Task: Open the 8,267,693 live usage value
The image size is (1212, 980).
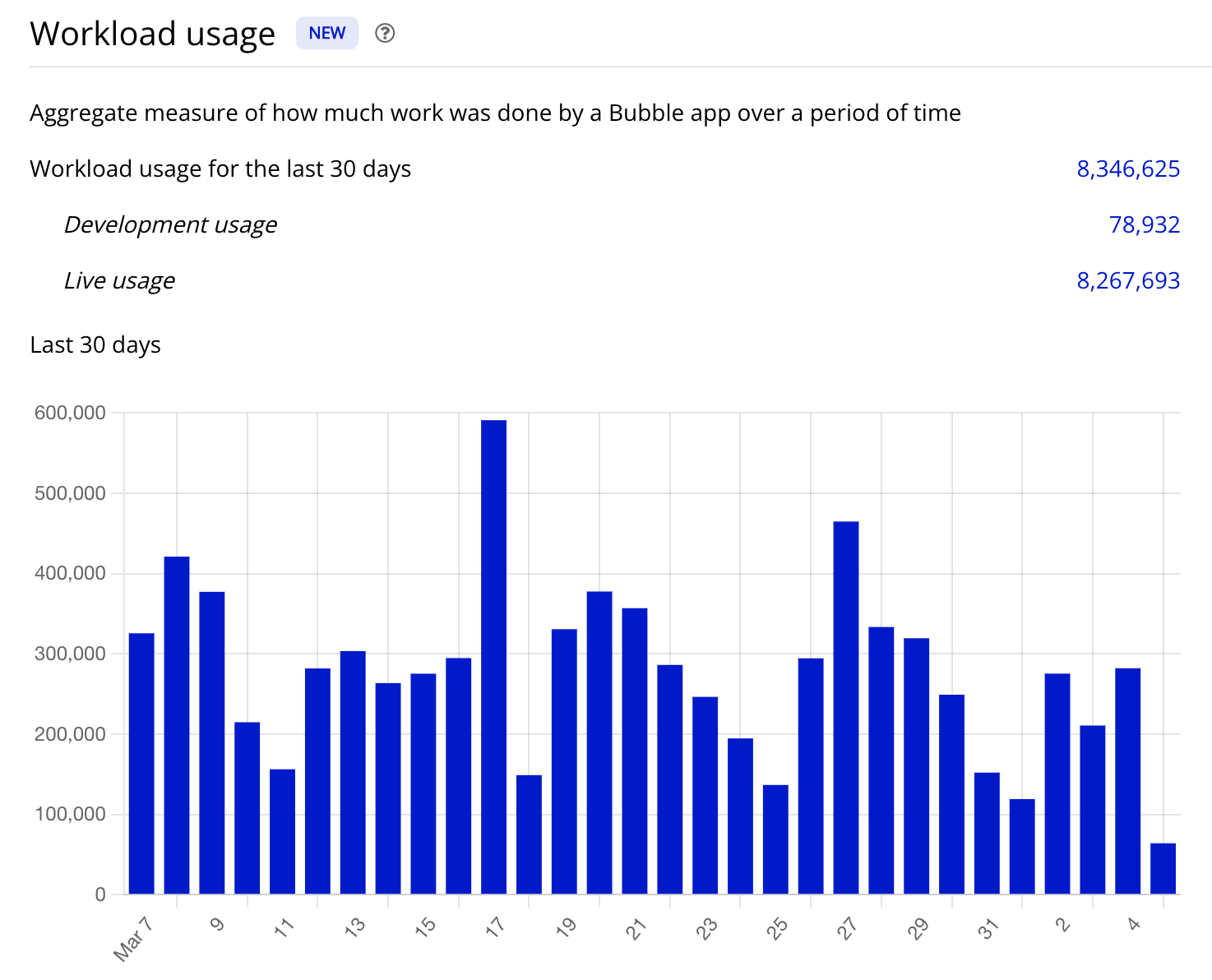Action: (1128, 280)
